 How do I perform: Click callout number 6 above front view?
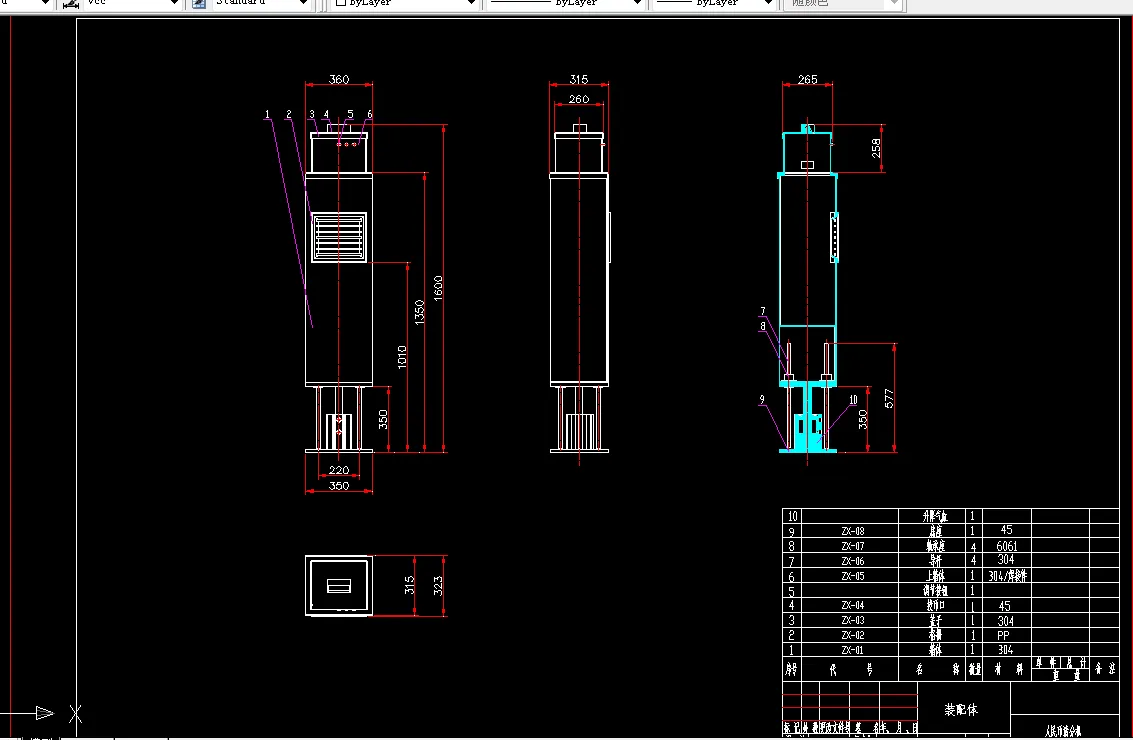coord(369,114)
